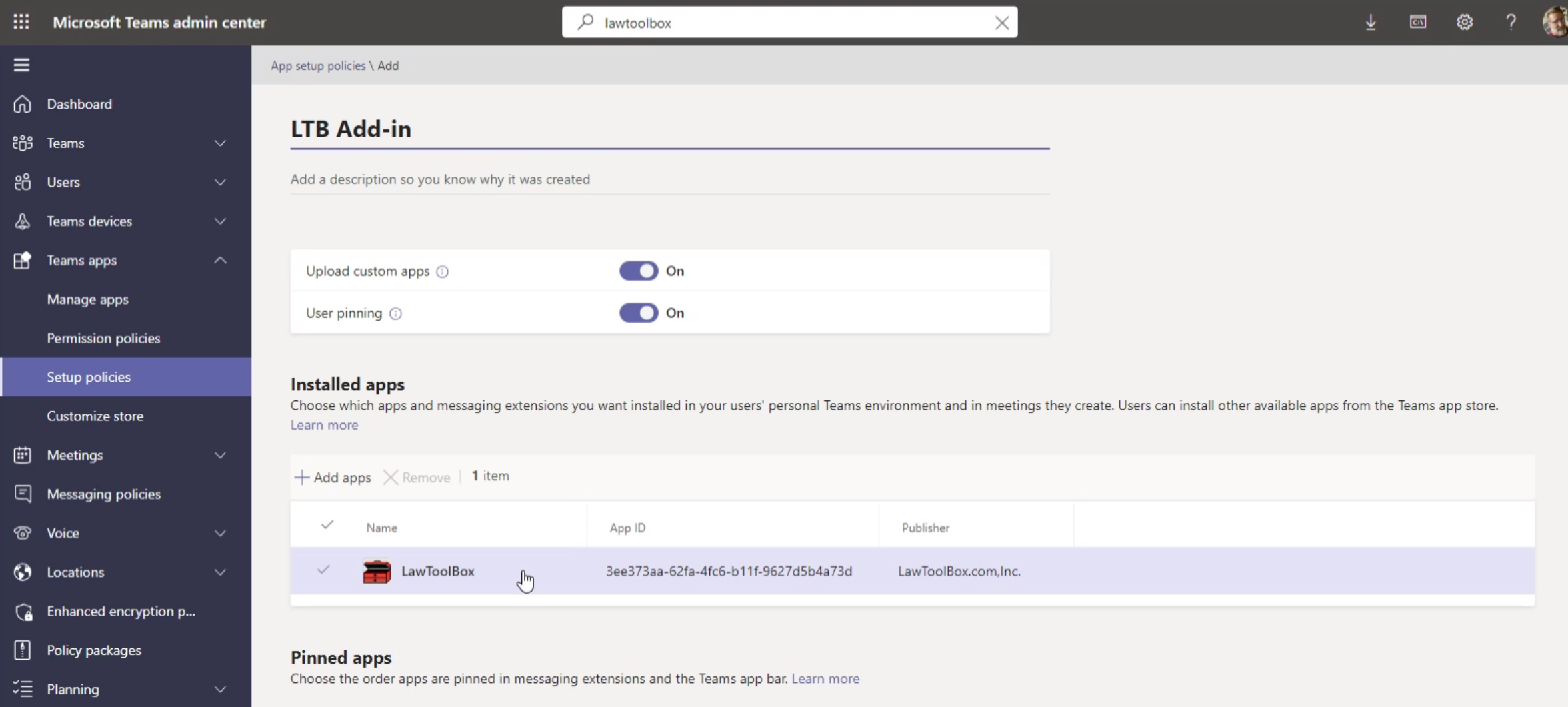This screenshot has width=1568, height=707.
Task: Expand the Users section chevron
Action: [220, 182]
